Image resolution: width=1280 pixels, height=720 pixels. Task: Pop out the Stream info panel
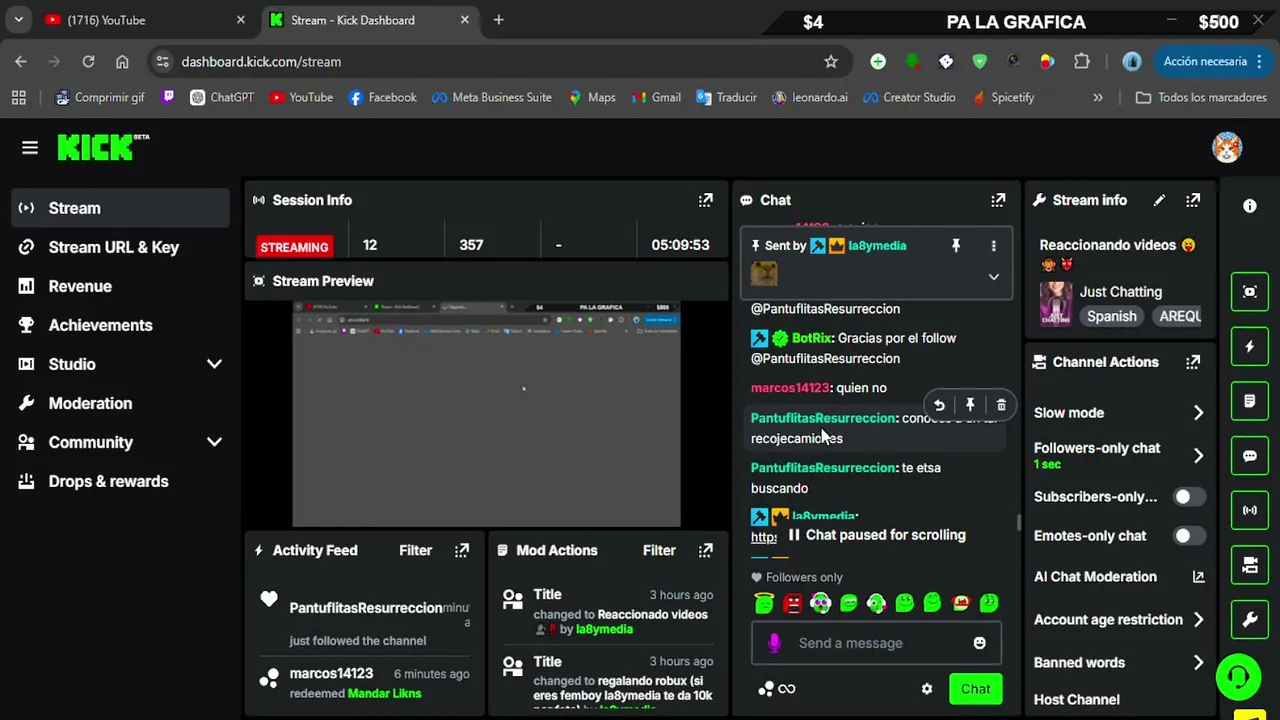[1193, 200]
